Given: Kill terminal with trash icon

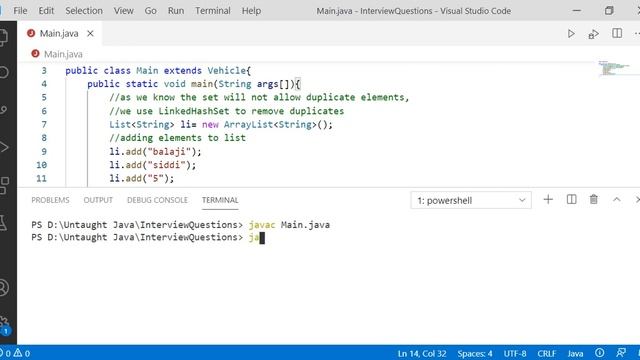Looking at the screenshot, I should [x=593, y=200].
